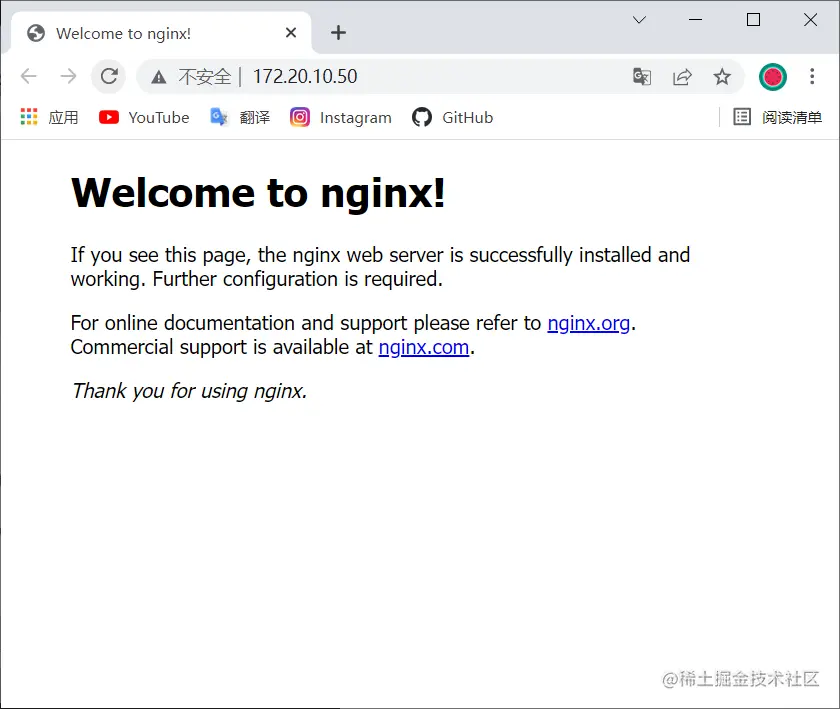
Task: Open the 阅读清单 reading list
Action: pos(777,117)
